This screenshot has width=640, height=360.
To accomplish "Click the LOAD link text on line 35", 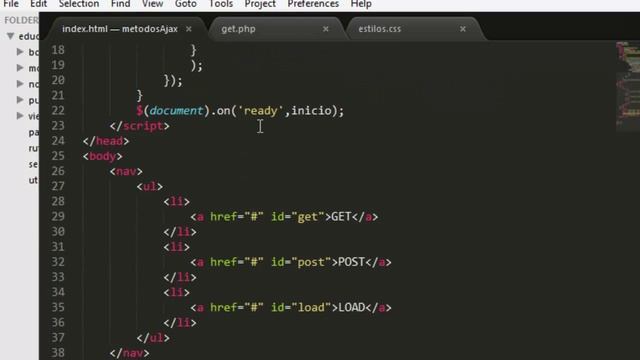I will [351, 307].
